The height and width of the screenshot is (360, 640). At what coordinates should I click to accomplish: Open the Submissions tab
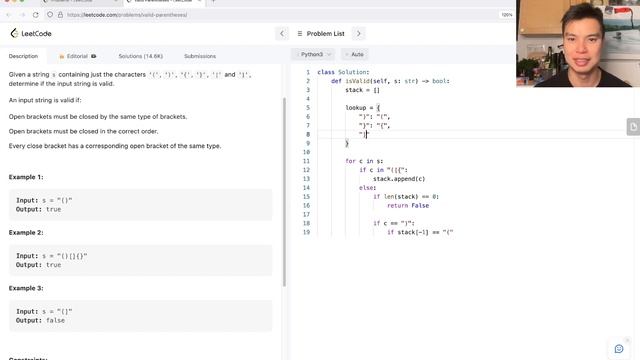pyautogui.click(x=200, y=56)
